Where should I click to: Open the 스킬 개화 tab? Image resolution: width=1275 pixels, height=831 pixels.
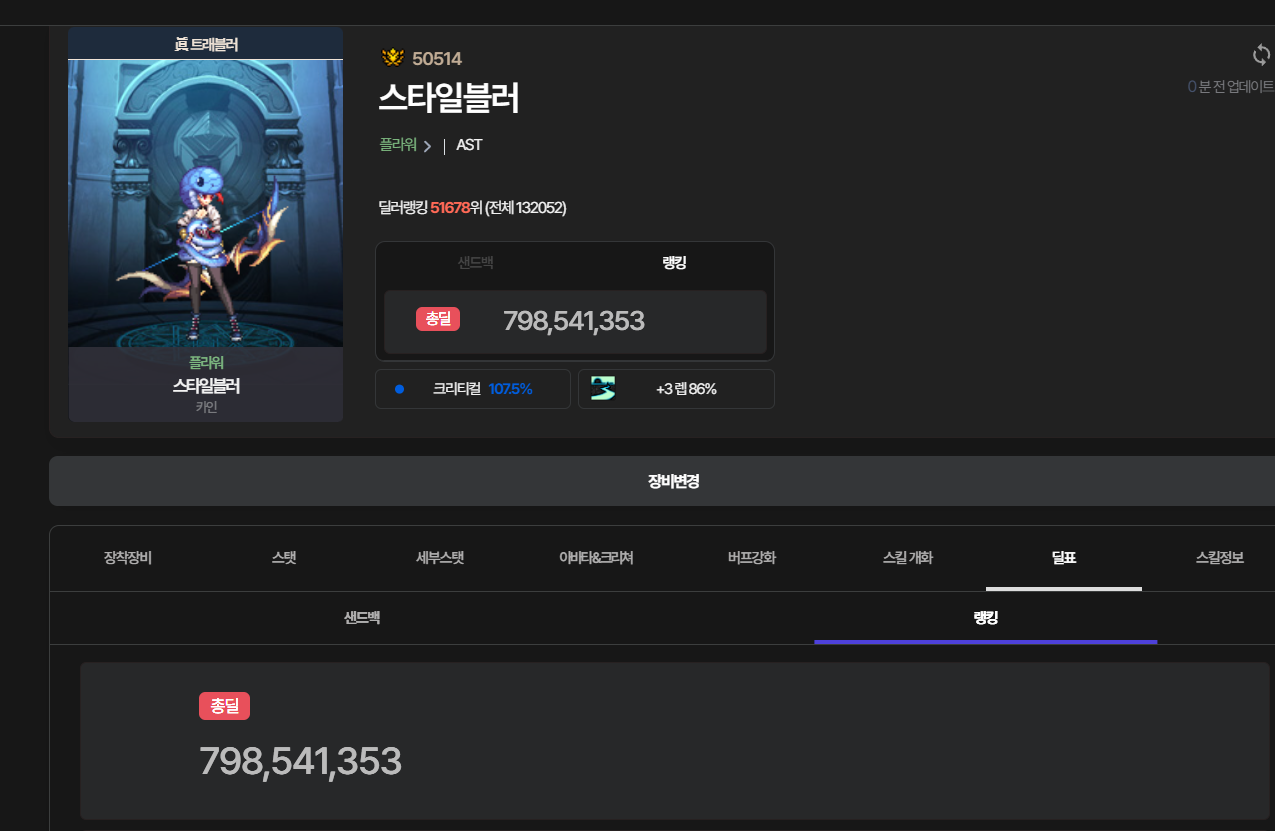pyautogui.click(x=908, y=558)
